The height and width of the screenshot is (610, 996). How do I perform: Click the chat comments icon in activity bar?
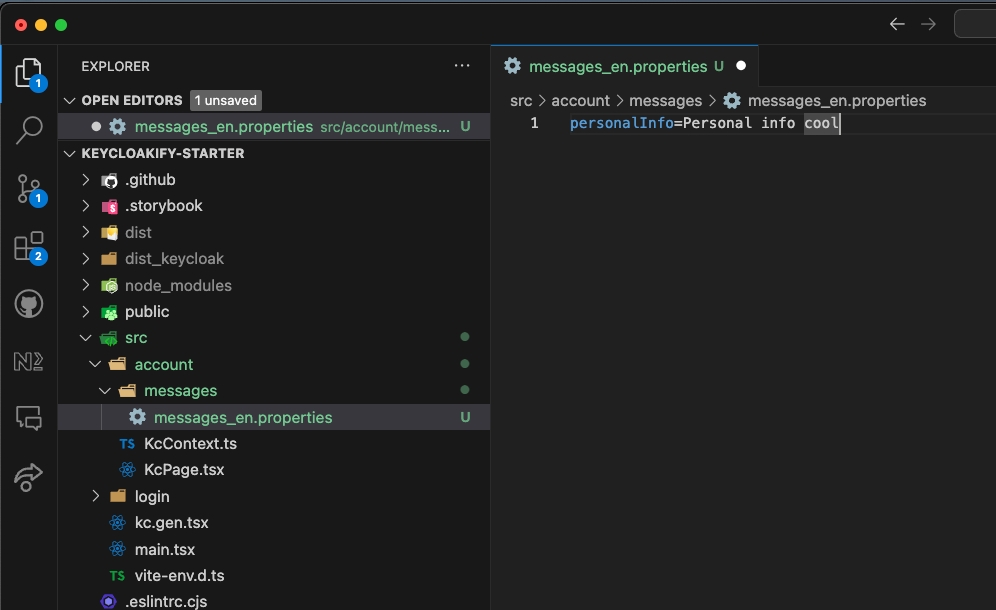click(29, 417)
